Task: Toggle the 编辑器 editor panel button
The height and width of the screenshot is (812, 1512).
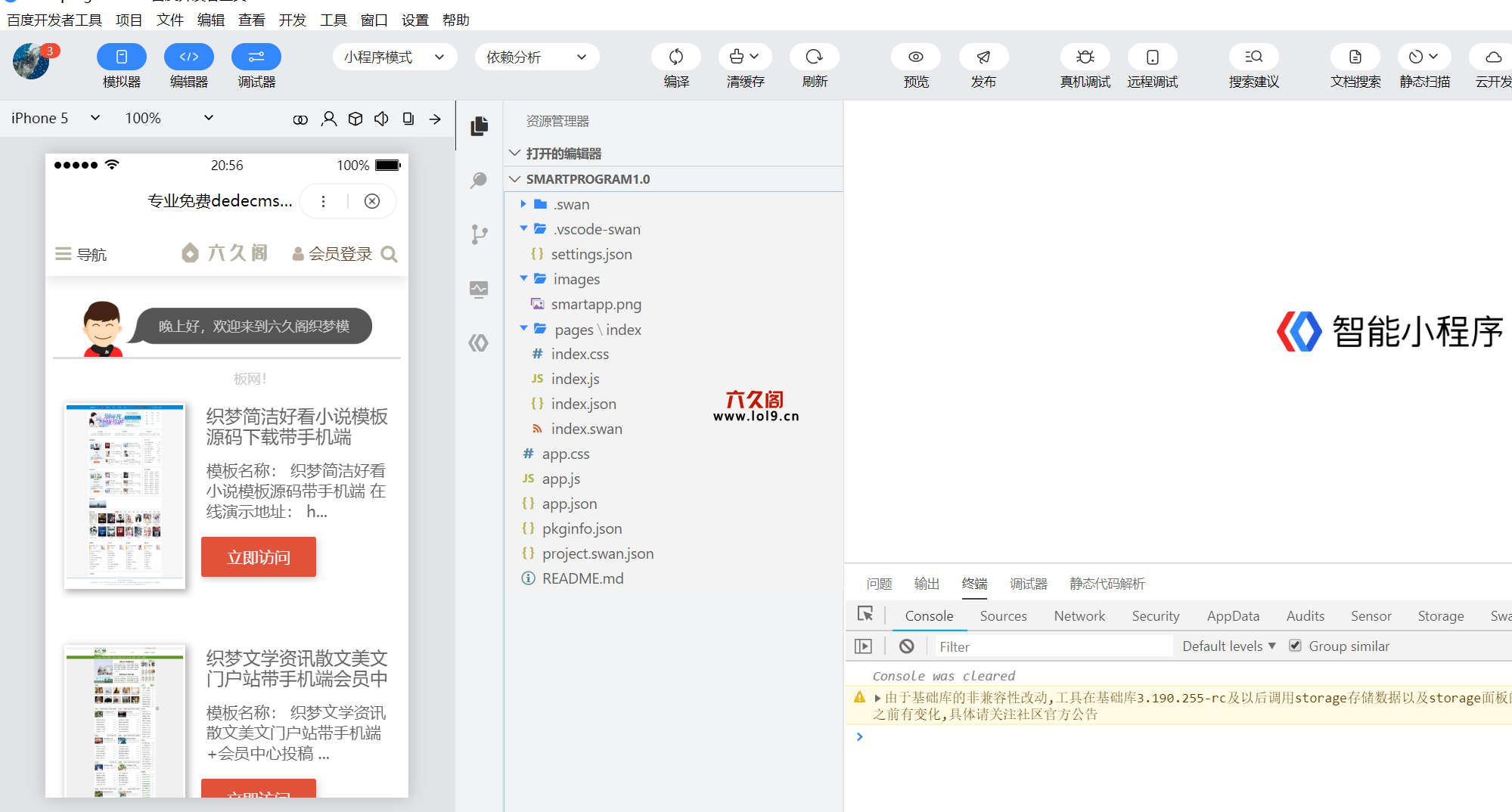Action: tap(188, 57)
